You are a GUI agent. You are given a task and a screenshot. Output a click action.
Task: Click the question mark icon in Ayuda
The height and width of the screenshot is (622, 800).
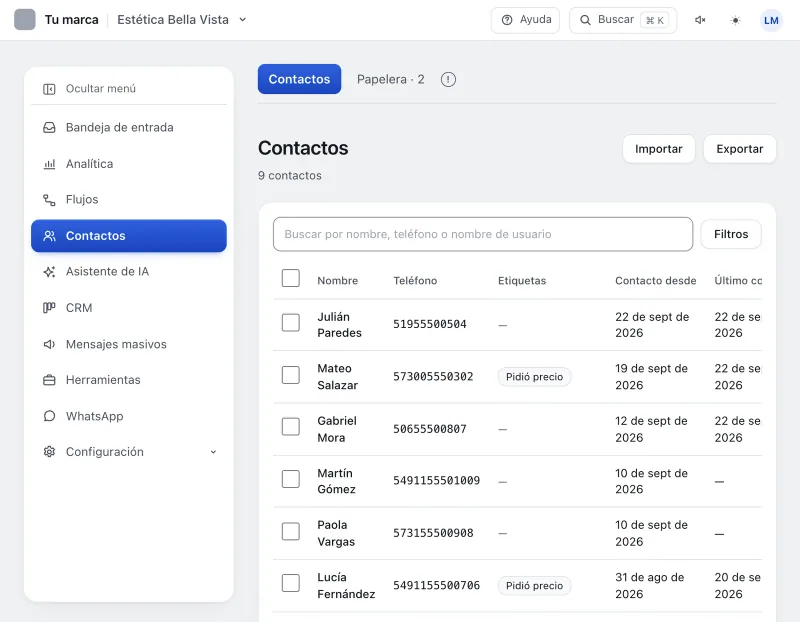(507, 20)
